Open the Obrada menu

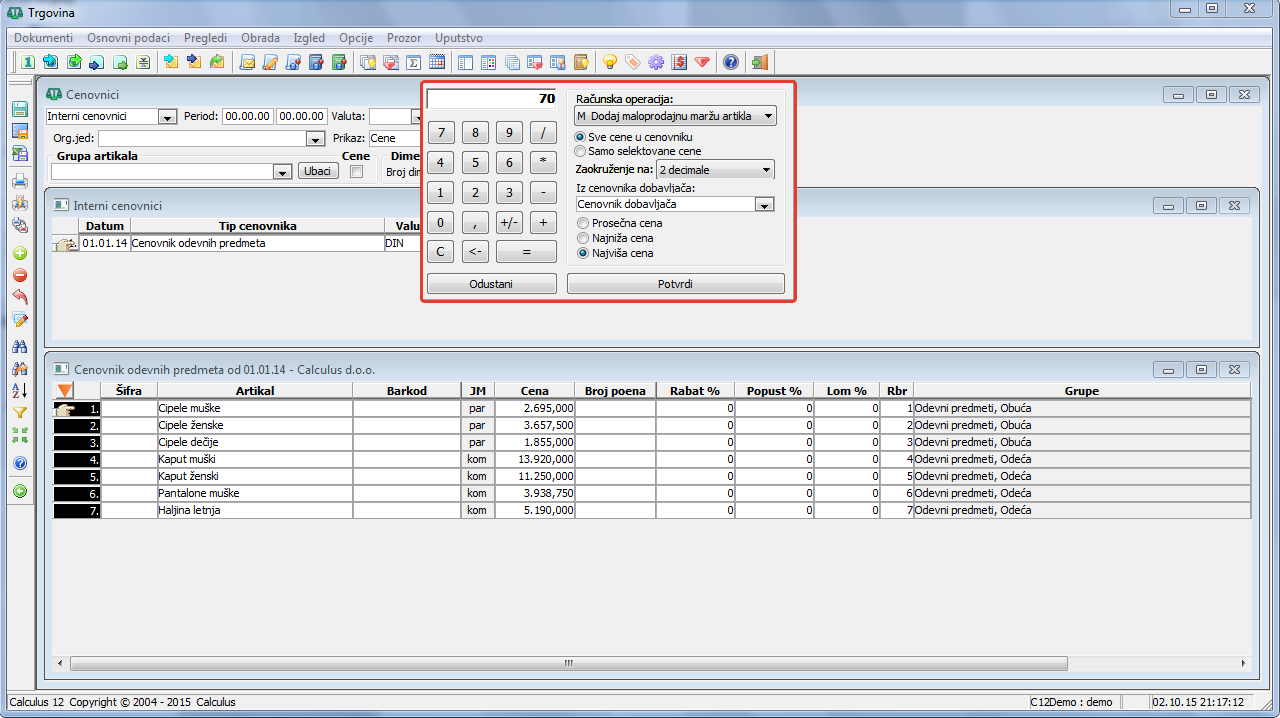click(x=260, y=37)
